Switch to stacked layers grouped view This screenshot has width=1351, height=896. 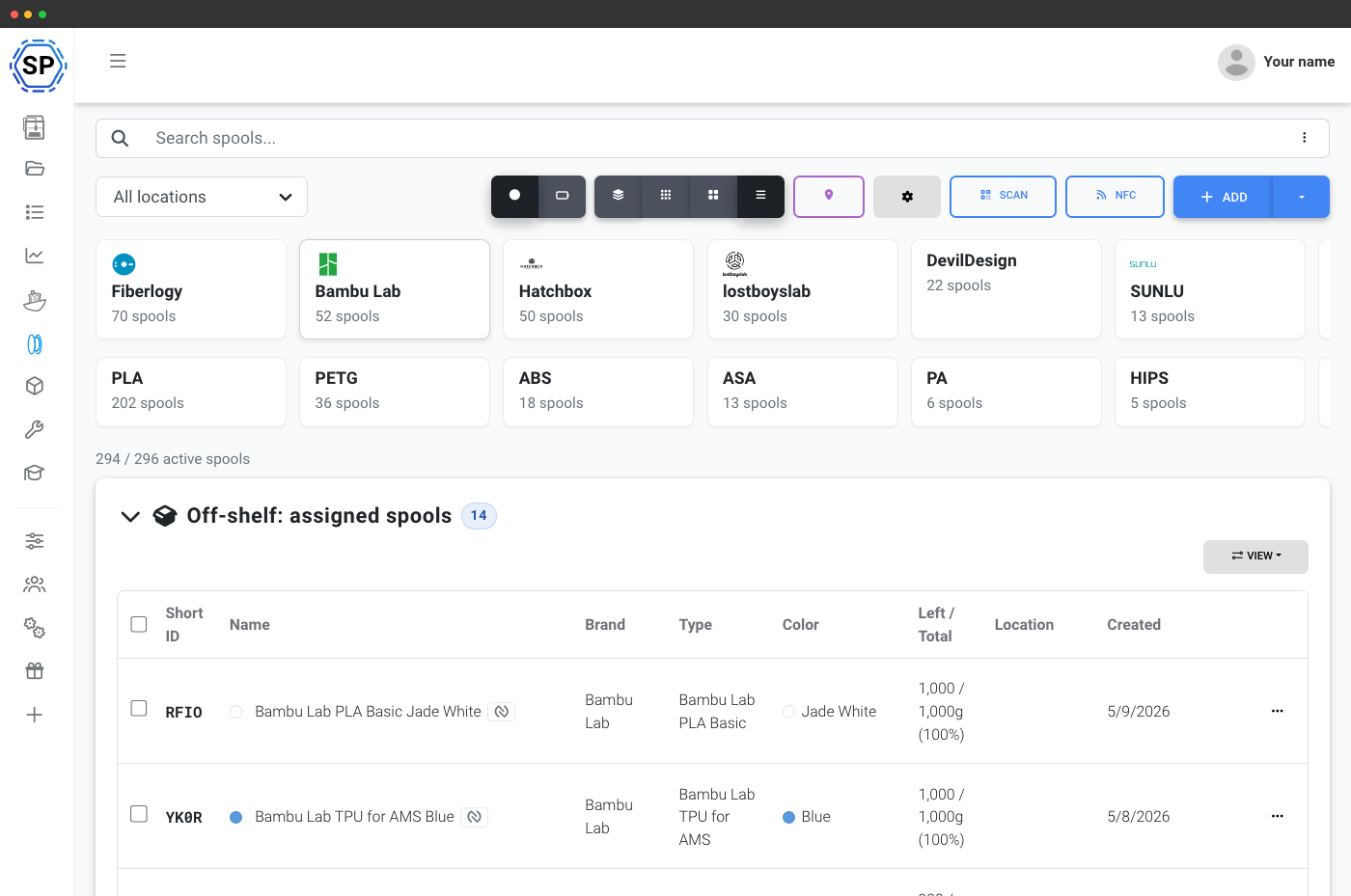pos(619,196)
